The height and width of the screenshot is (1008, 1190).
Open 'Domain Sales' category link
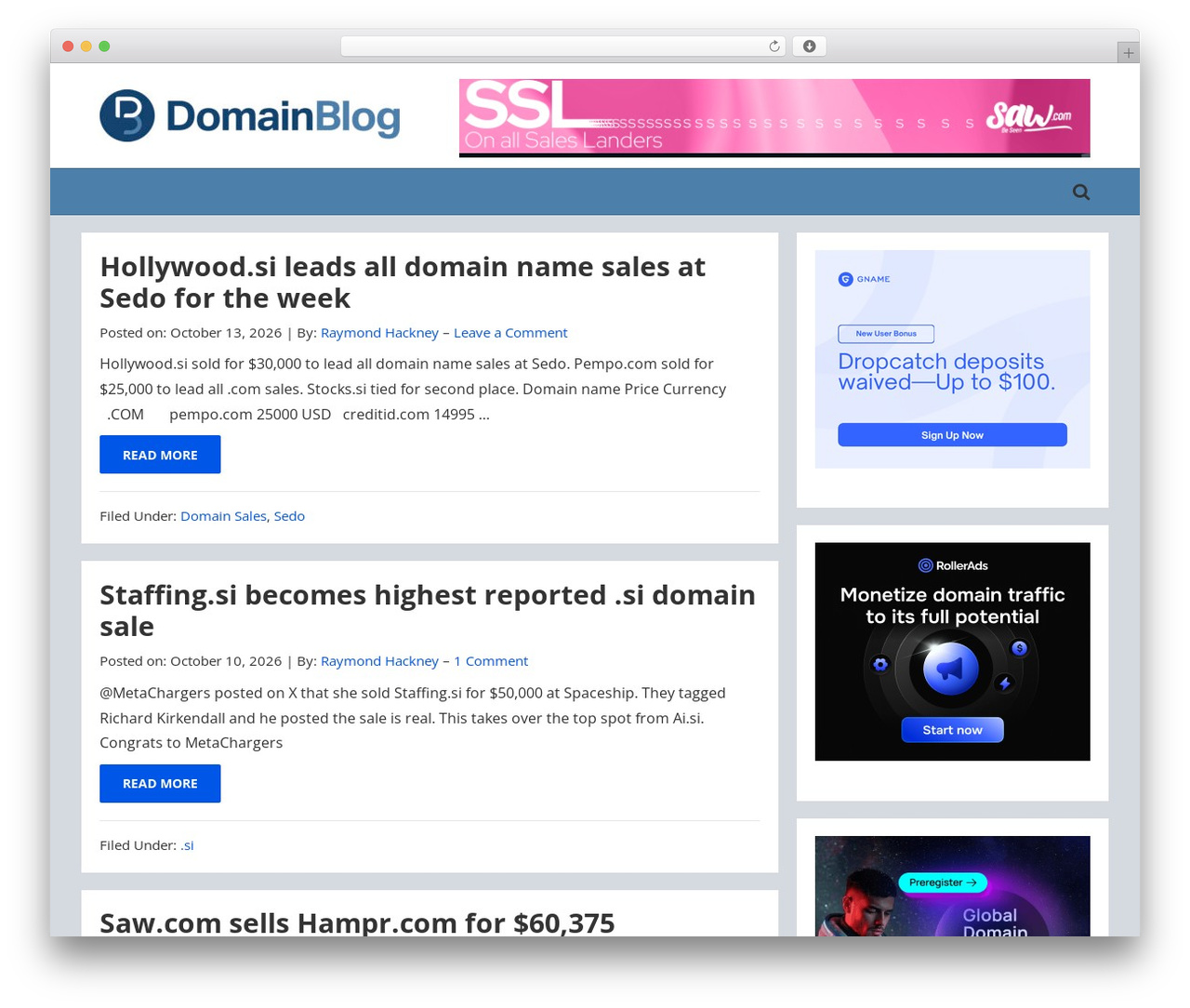point(223,516)
